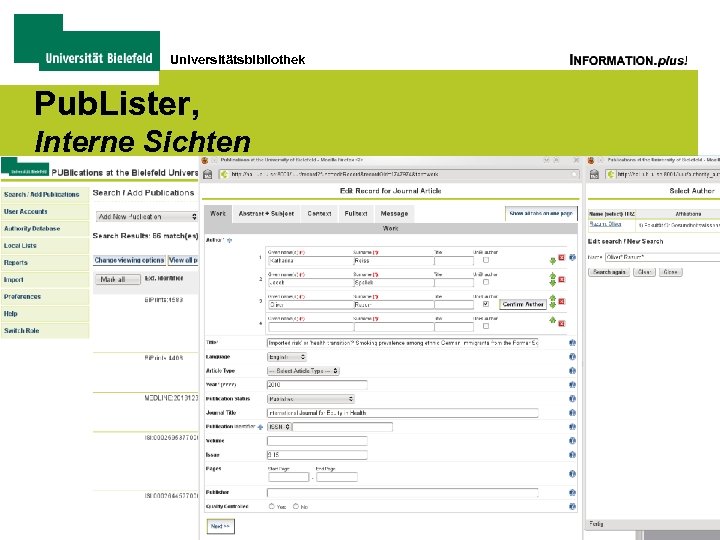Image resolution: width=720 pixels, height=540 pixels.
Task: Open help icon for Publication Status field
Action: (x=572, y=399)
